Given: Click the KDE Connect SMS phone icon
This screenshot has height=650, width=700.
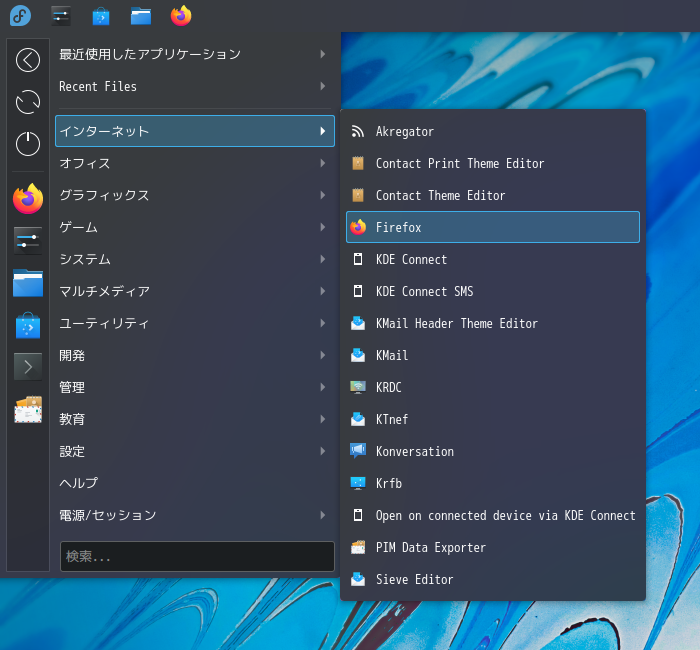Looking at the screenshot, I should coord(358,292).
